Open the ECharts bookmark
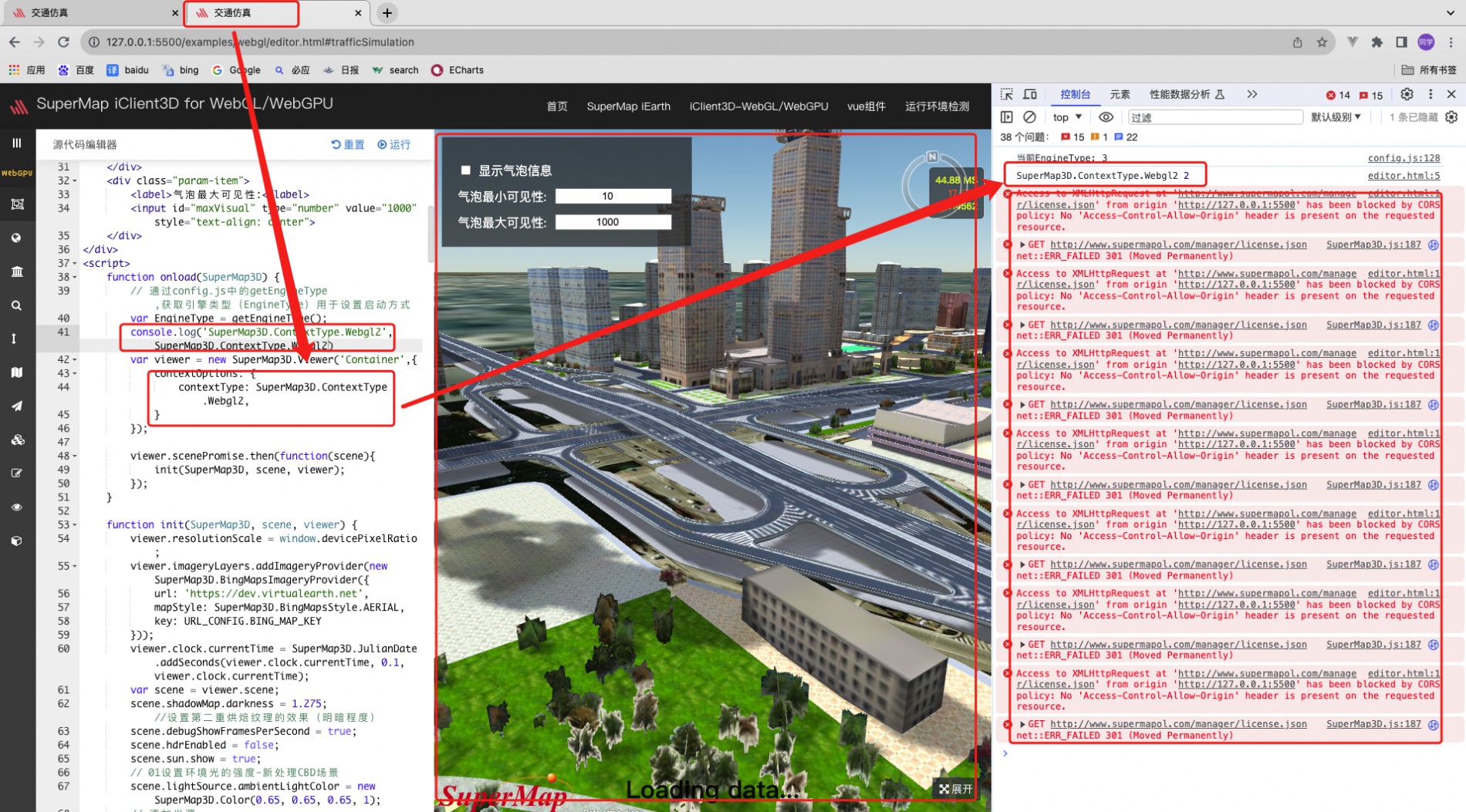The width and height of the screenshot is (1466, 812). point(458,70)
